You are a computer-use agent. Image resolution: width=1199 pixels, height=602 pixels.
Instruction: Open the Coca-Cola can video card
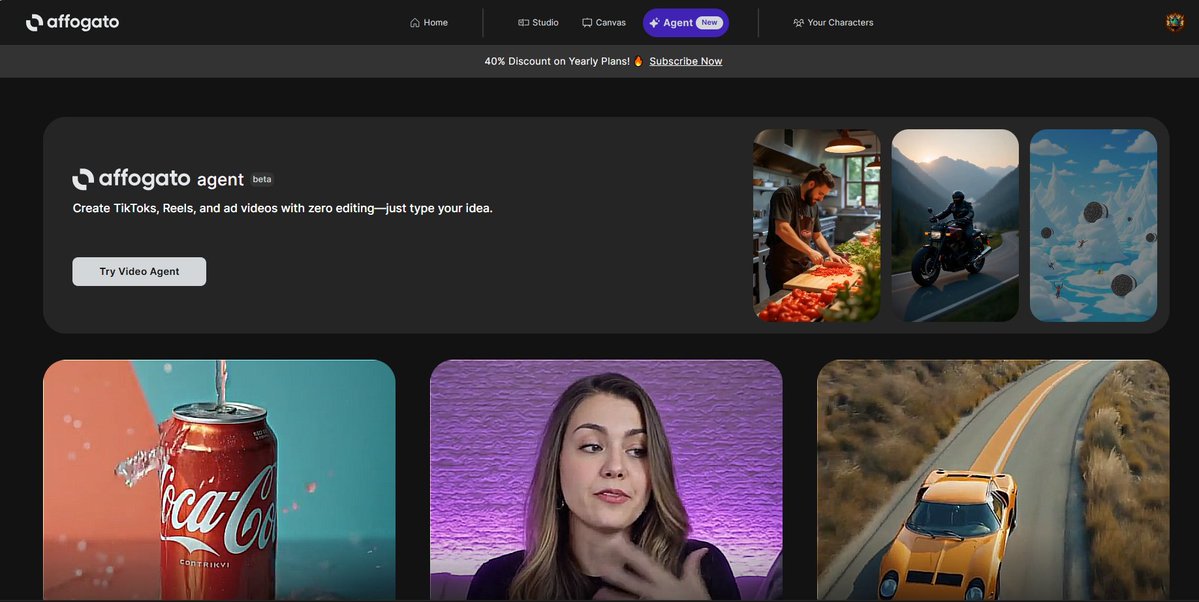pyautogui.click(x=219, y=480)
